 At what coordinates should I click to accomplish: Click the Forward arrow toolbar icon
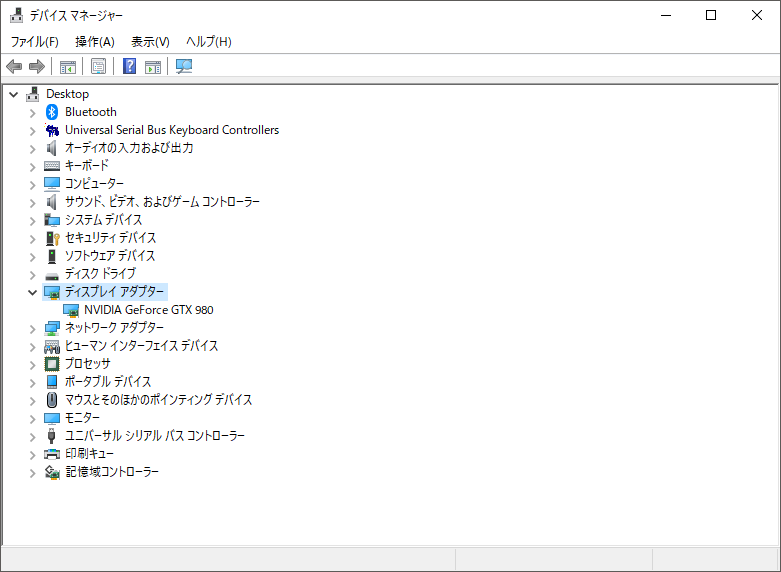click(x=37, y=66)
